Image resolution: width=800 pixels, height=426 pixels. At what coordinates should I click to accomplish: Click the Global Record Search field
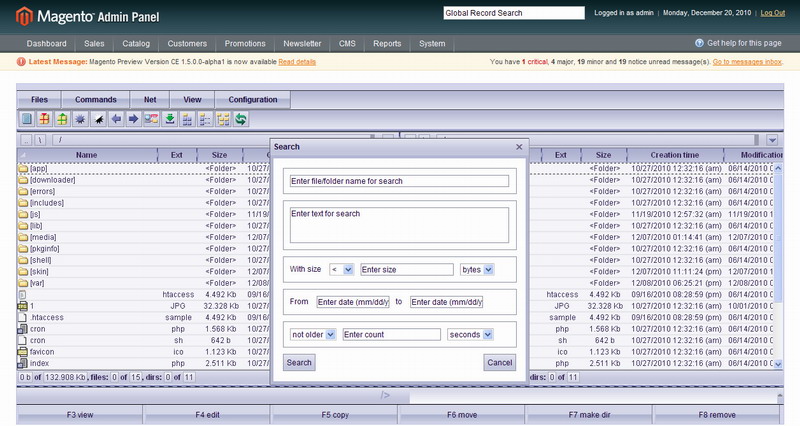pos(514,13)
